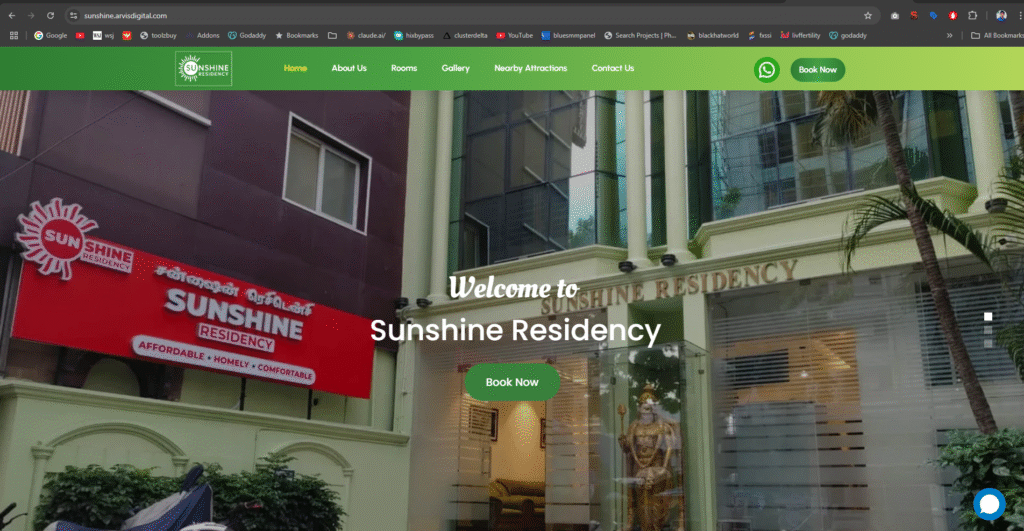Go to the Gallery page
This screenshot has width=1024, height=531.
pos(455,68)
